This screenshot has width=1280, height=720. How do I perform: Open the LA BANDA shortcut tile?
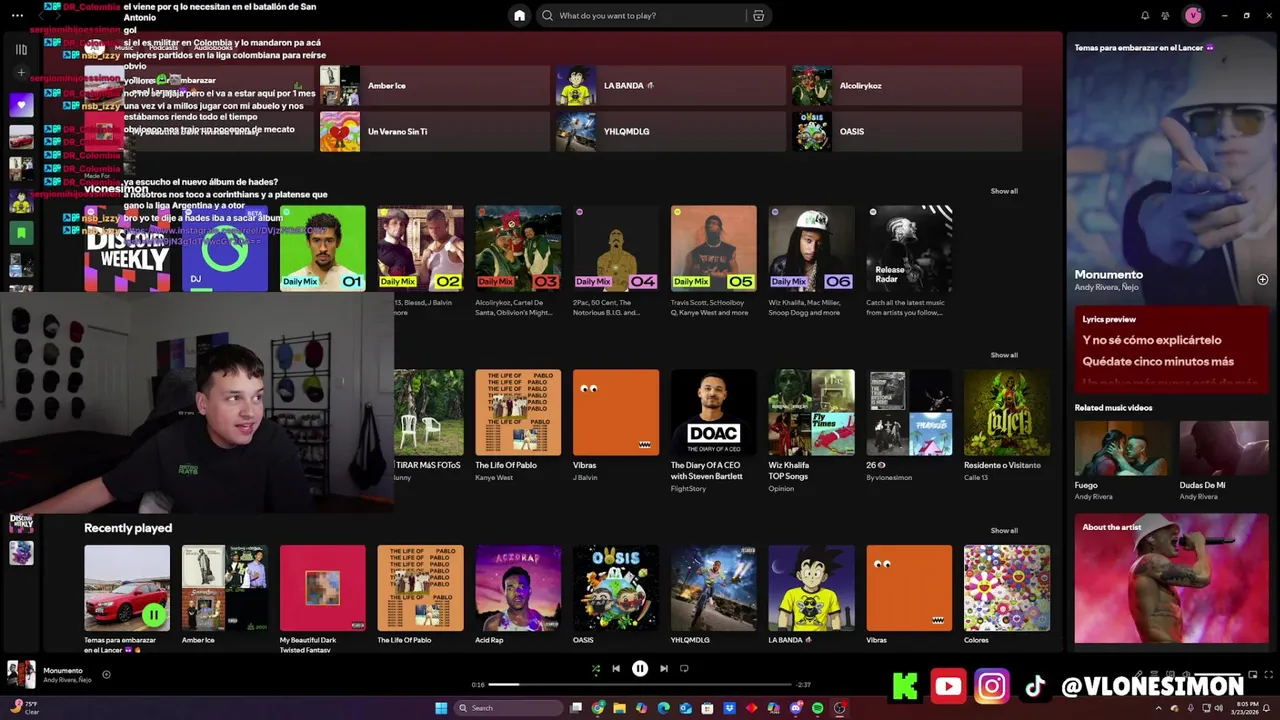click(x=670, y=86)
